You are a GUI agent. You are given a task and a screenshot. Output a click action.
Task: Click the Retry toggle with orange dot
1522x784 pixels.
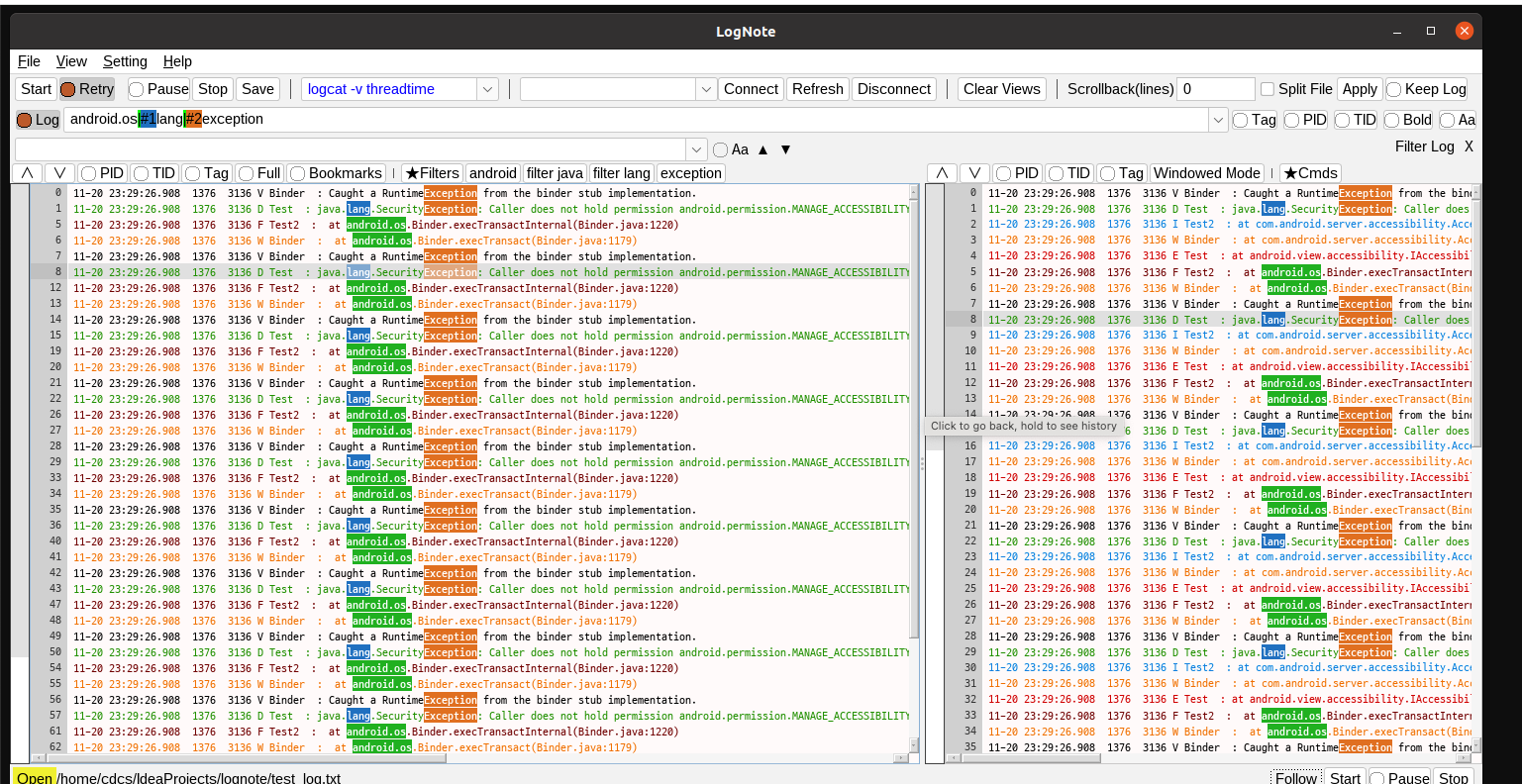(87, 89)
